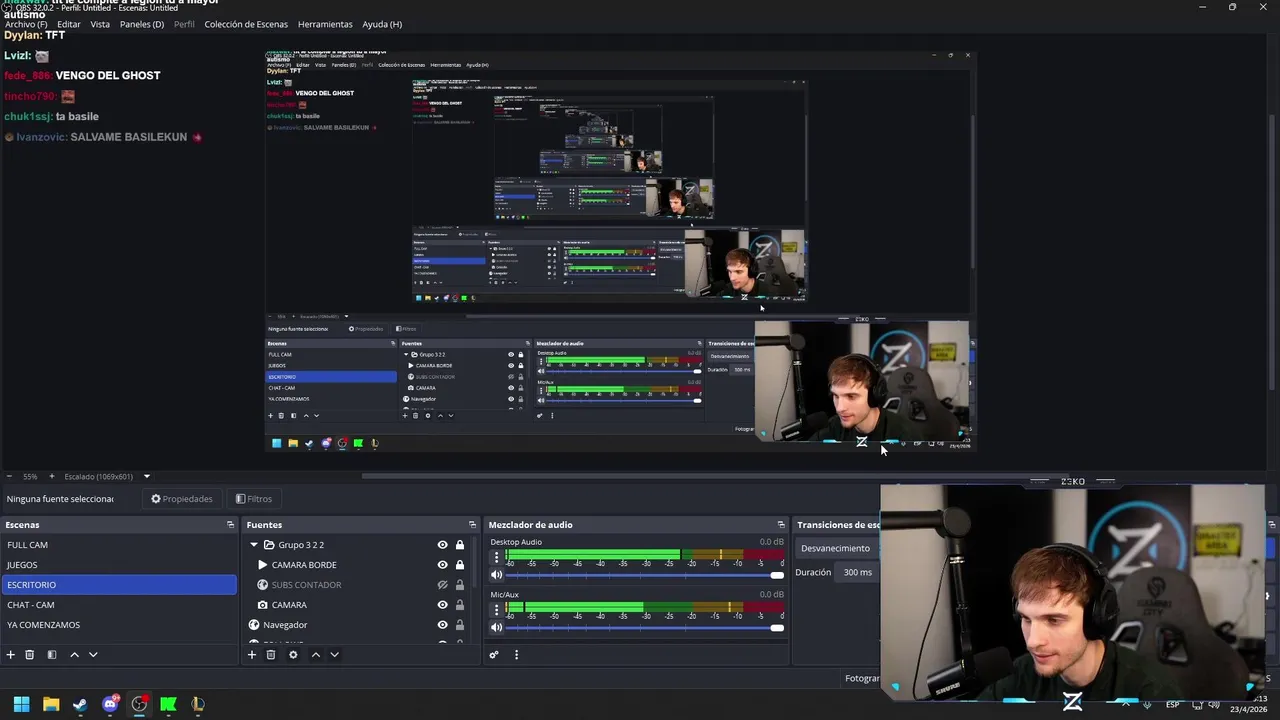Open the Archivo menu
The height and width of the screenshot is (720, 1280).
click(x=26, y=24)
